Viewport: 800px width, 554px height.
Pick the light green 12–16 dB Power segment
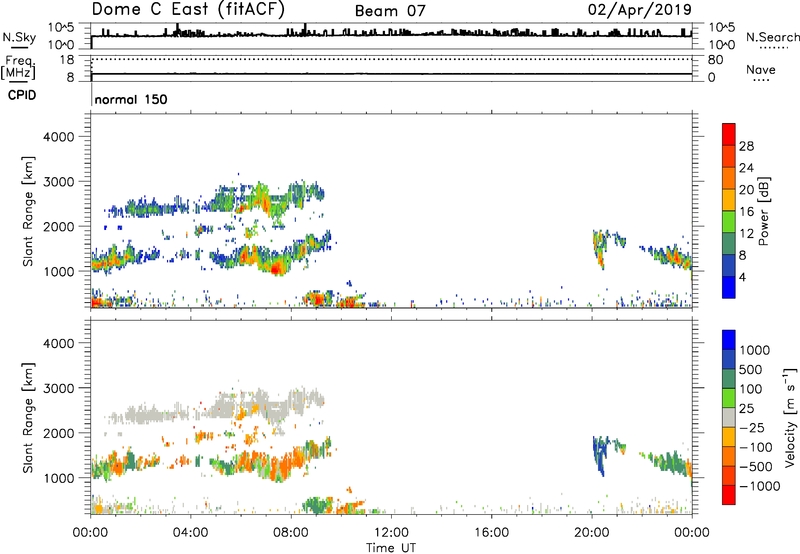[729, 221]
